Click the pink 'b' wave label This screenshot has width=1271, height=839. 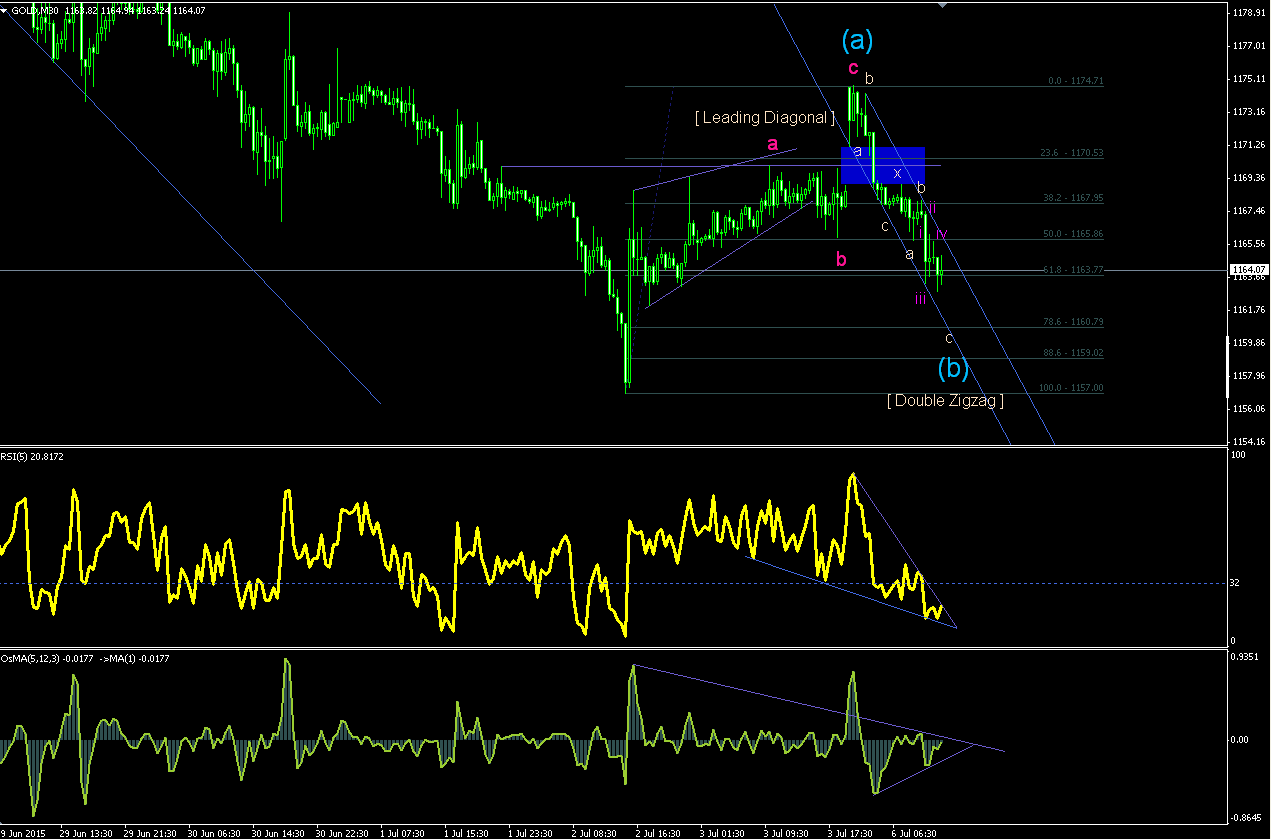pos(841,259)
